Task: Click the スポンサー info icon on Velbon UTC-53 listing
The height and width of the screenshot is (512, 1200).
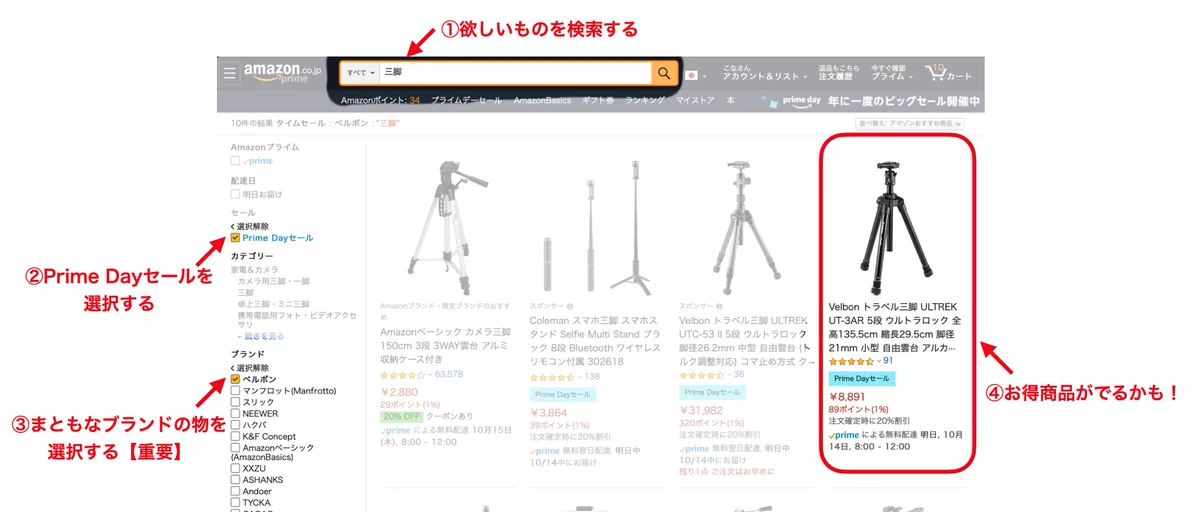Action: (720, 306)
